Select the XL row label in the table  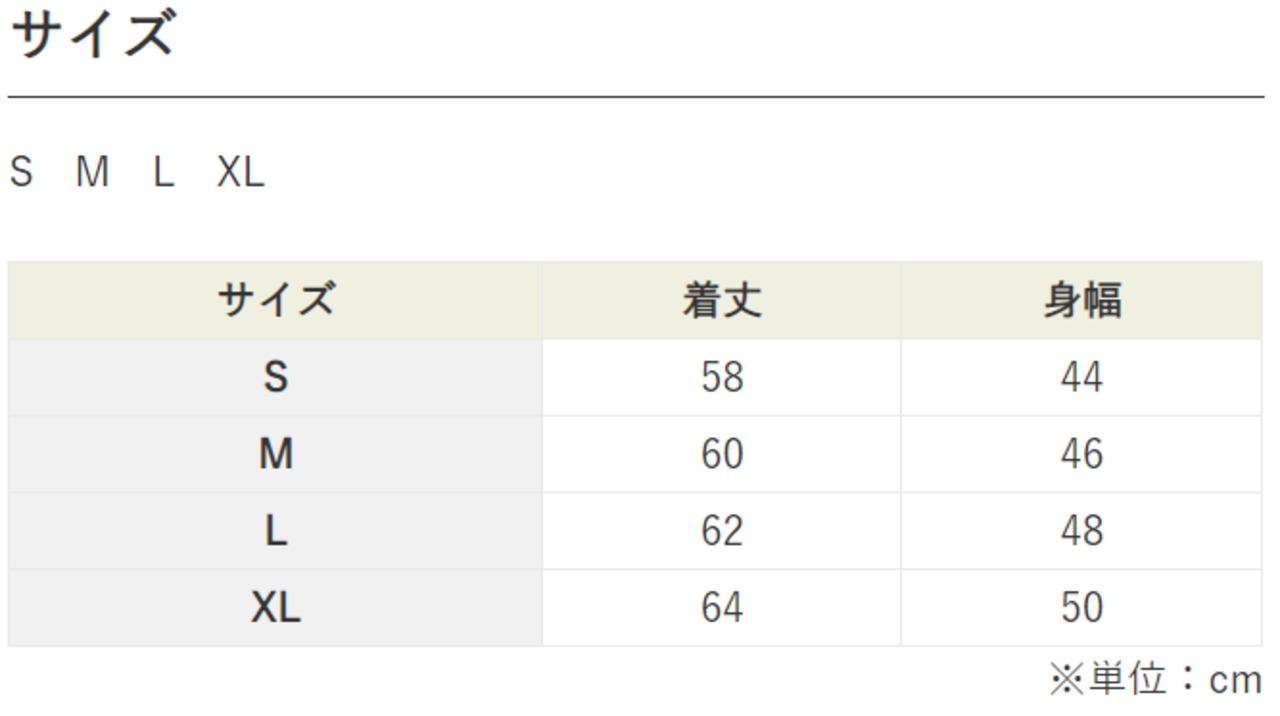pyautogui.click(x=275, y=607)
